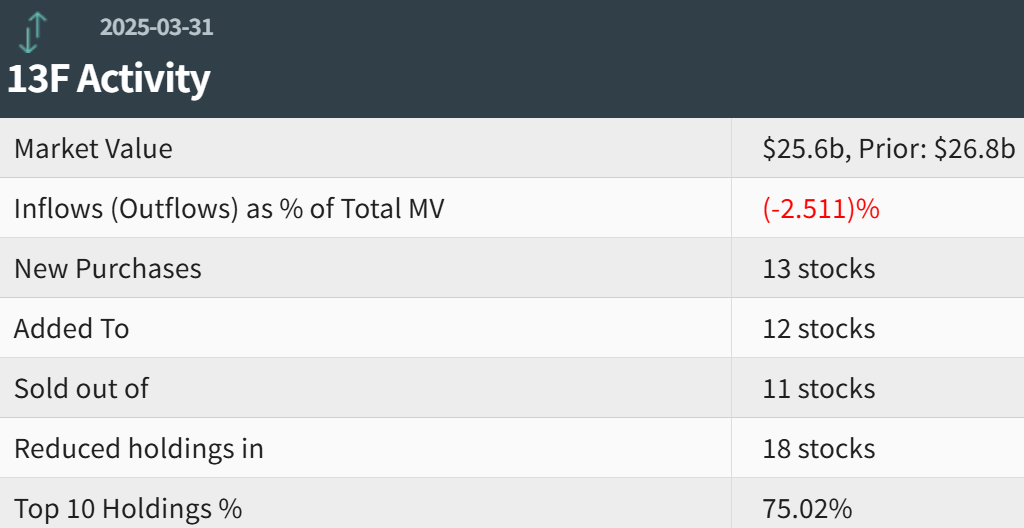Select the Reduced holdings in label
This screenshot has width=1024, height=528.
139,449
